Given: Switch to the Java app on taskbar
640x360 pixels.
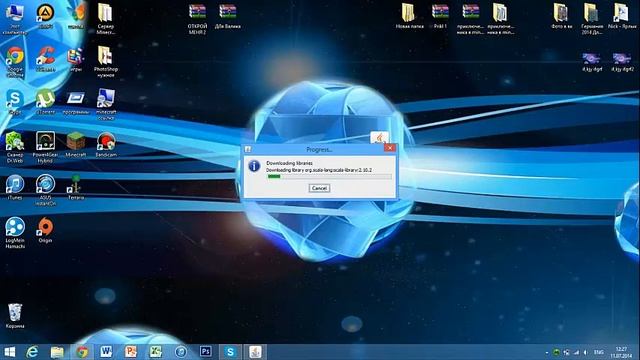Looking at the screenshot, I should 255,352.
